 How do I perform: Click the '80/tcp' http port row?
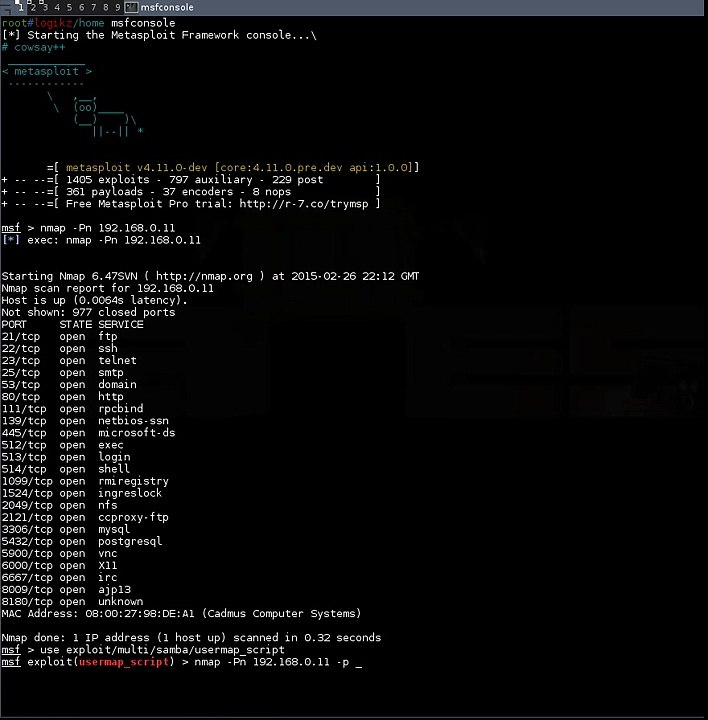pyautogui.click(x=62, y=397)
